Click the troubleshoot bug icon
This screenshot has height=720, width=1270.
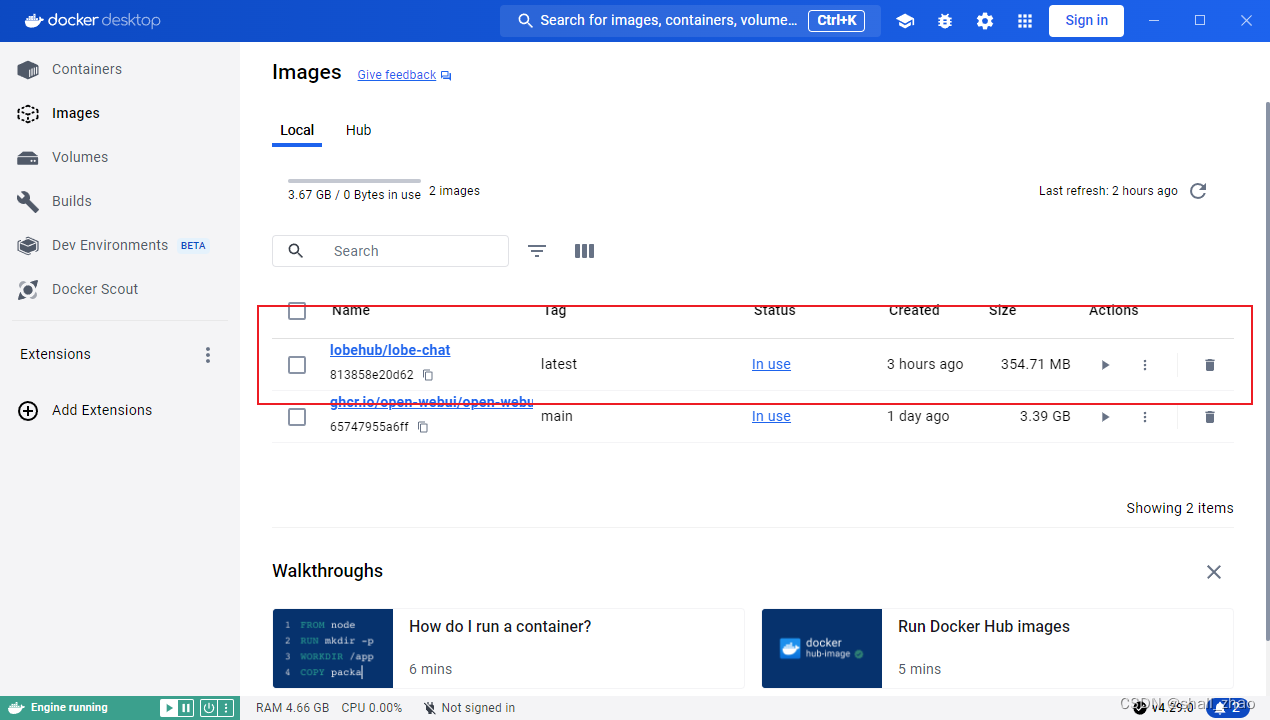click(945, 21)
